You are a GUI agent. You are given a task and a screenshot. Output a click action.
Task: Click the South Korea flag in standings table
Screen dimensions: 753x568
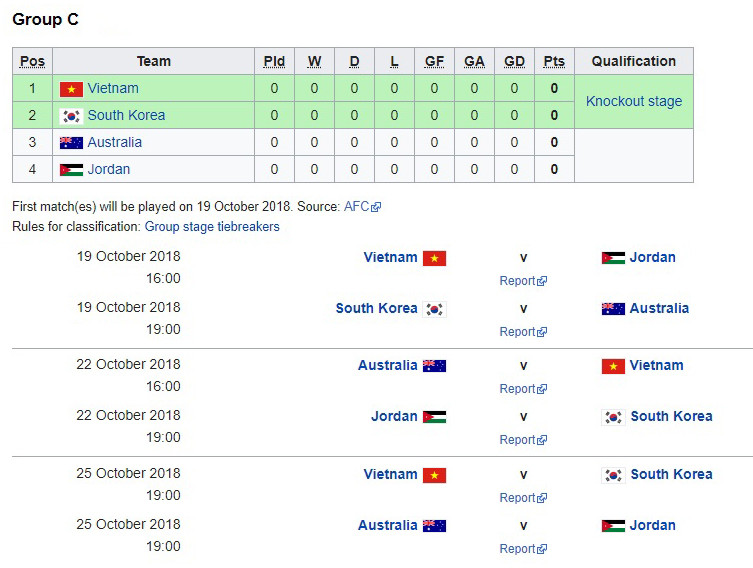click(x=71, y=115)
